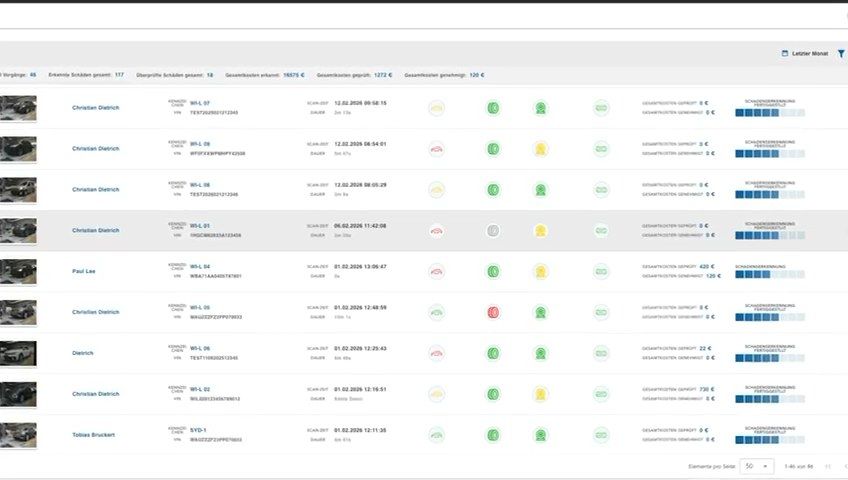Click green car icon in Tobias Bruckert row
848x480 pixels.
point(436,435)
